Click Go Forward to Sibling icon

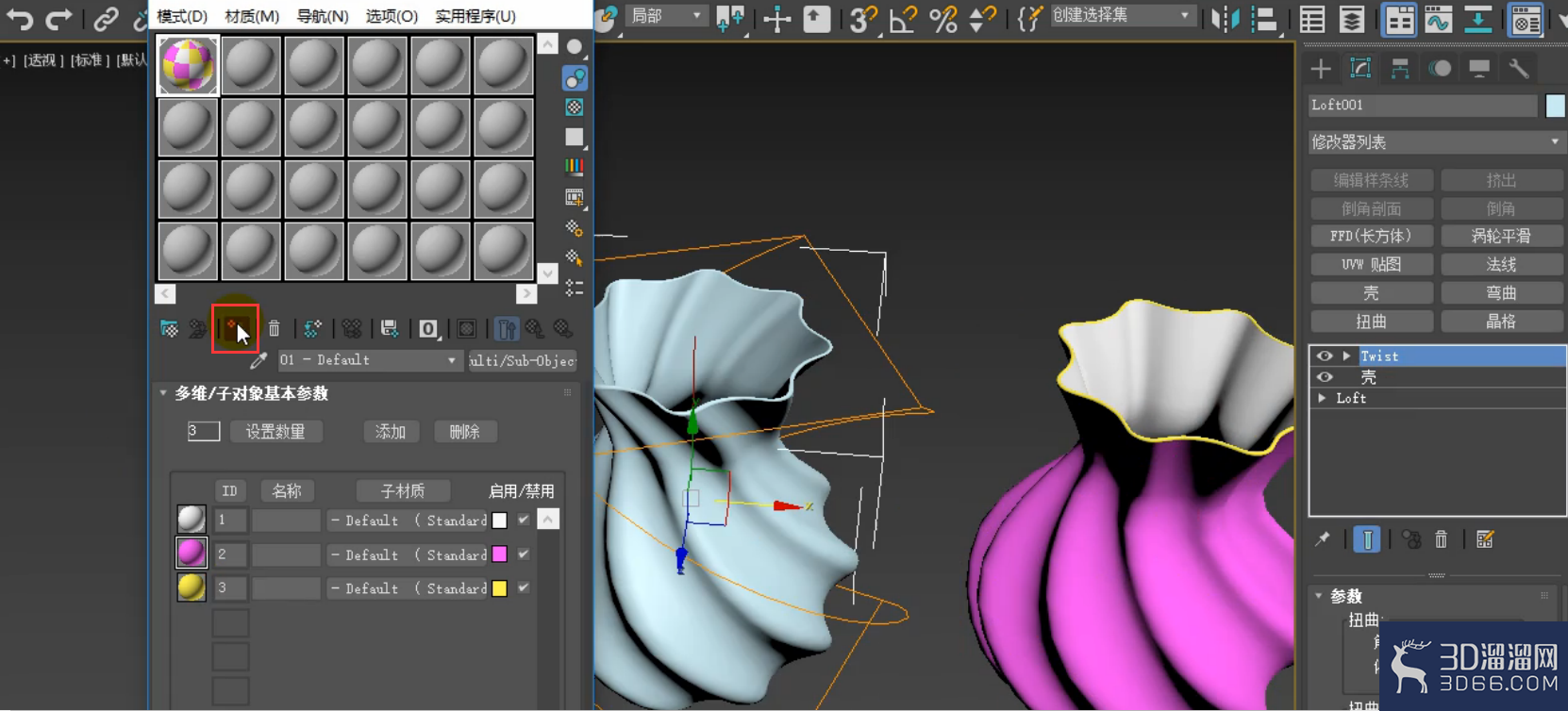pyautogui.click(x=563, y=329)
